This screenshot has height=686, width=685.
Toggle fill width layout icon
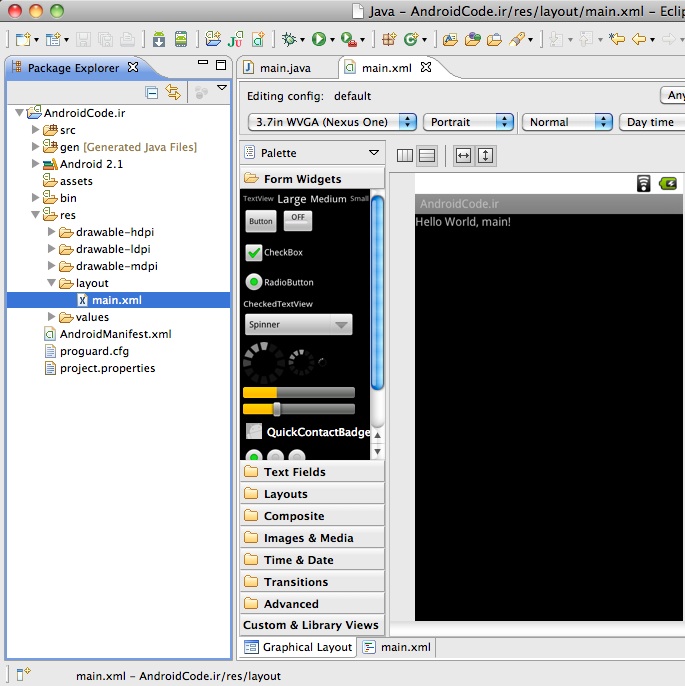click(463, 155)
